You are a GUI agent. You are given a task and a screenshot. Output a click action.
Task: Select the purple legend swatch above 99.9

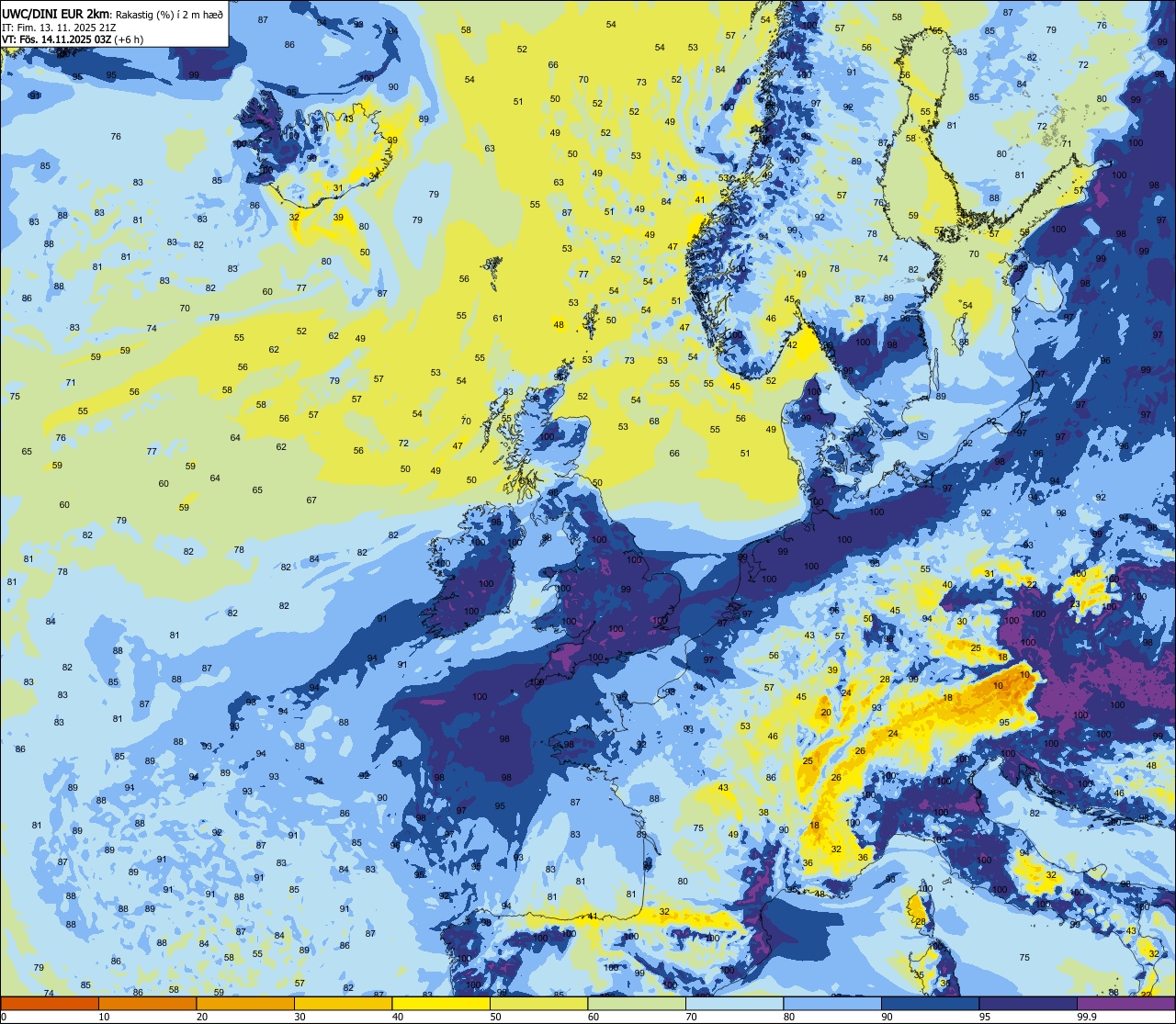pos(1125,1003)
